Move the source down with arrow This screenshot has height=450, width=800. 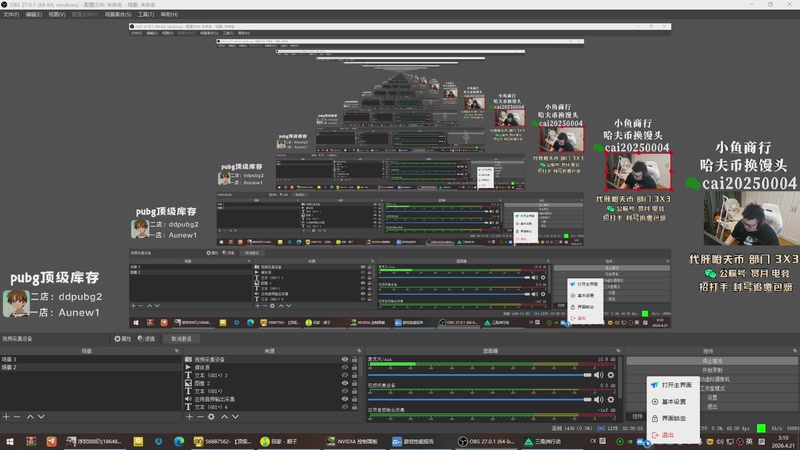[235, 417]
